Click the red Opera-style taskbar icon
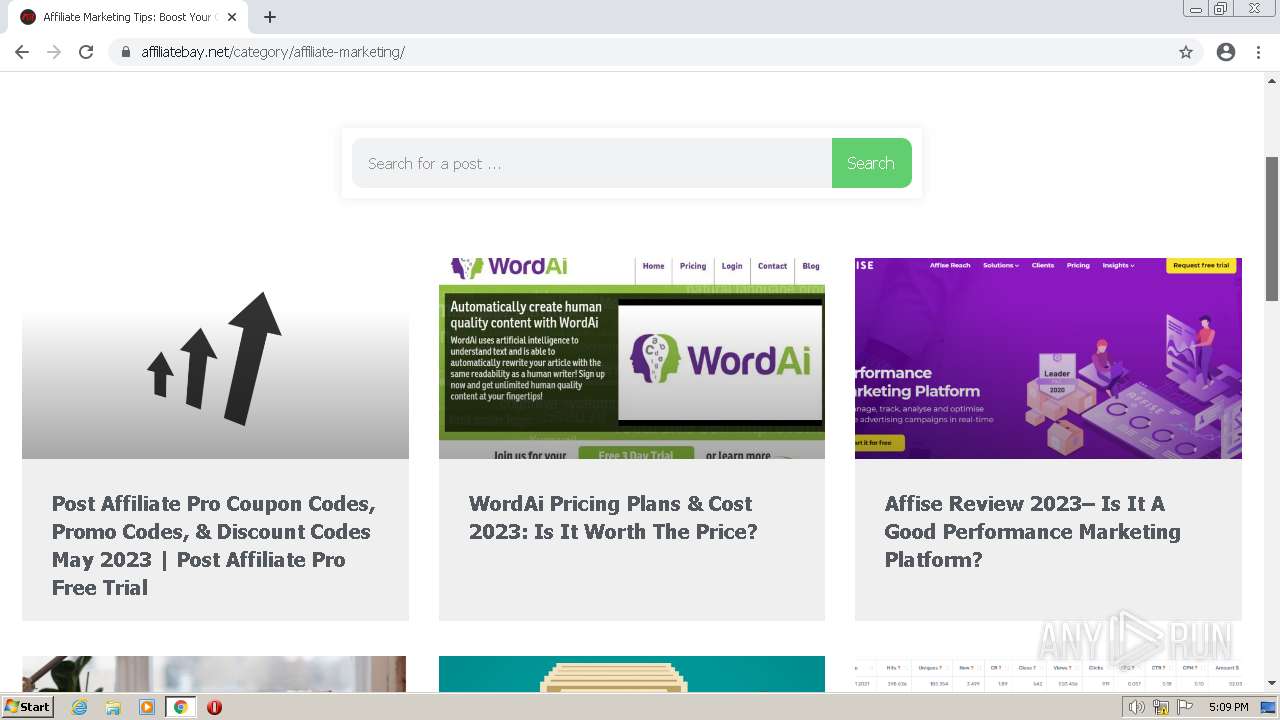 click(x=214, y=707)
